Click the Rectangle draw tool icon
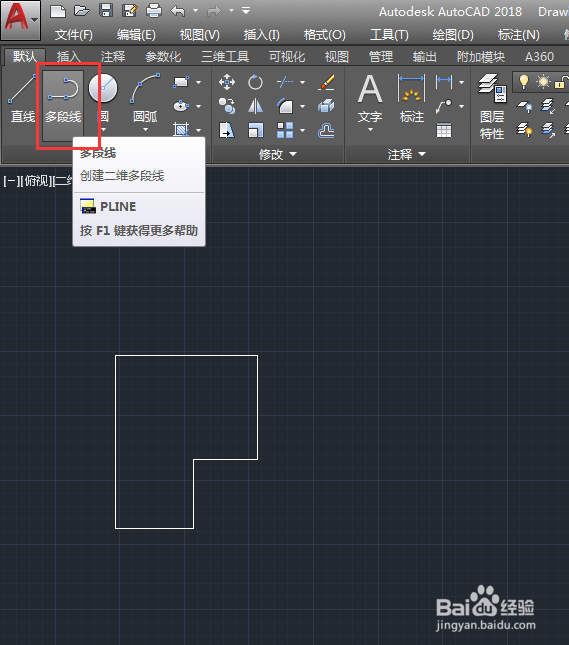Screen dimensions: 569x645 click(181, 82)
